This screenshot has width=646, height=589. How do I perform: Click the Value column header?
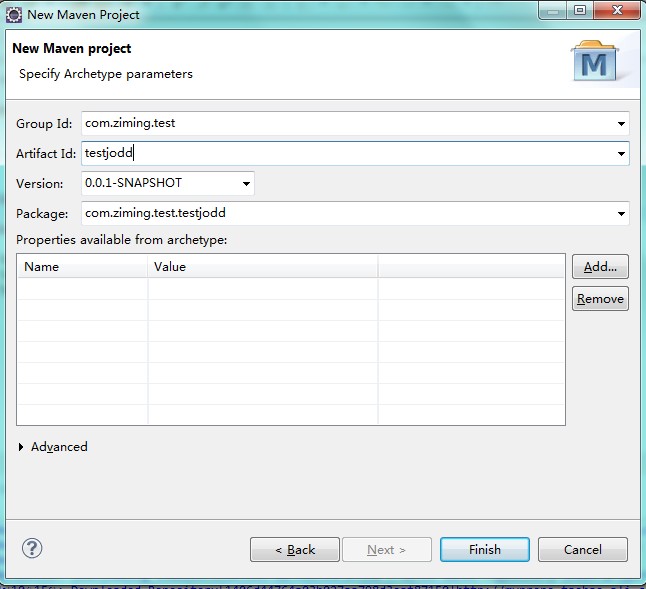262,266
